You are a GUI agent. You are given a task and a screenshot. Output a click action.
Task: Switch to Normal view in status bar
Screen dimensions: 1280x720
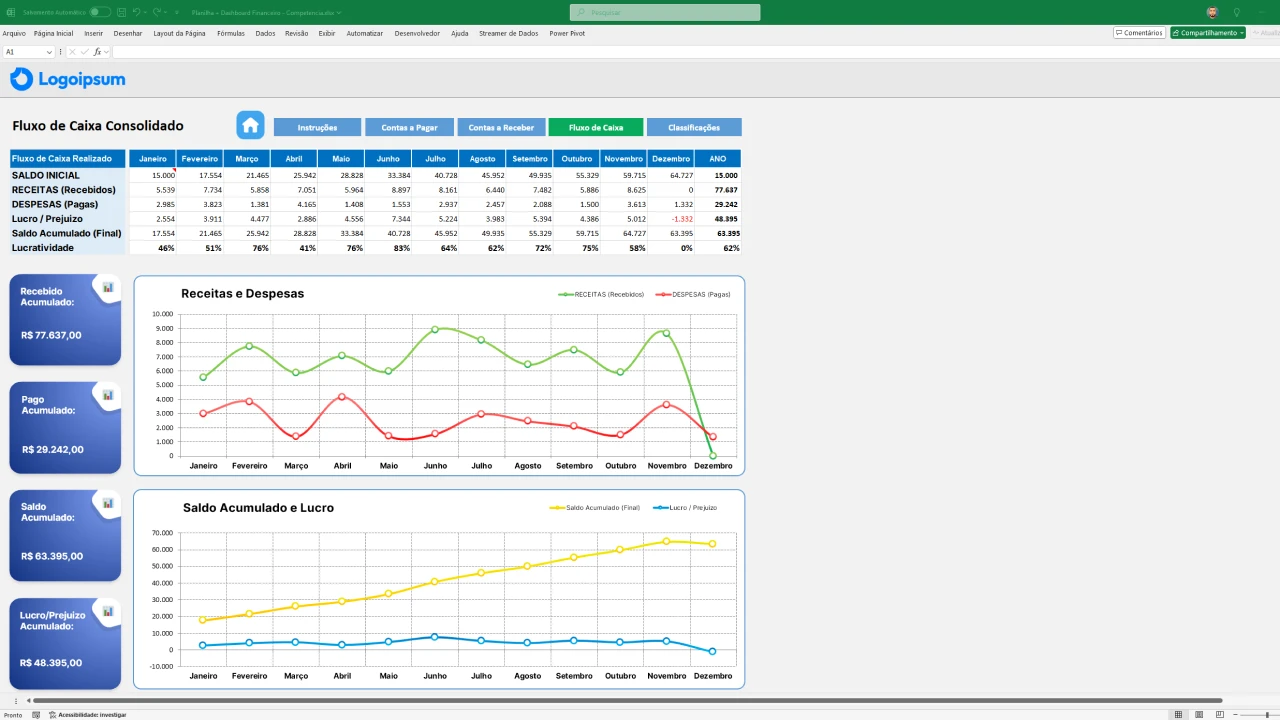click(x=1179, y=715)
